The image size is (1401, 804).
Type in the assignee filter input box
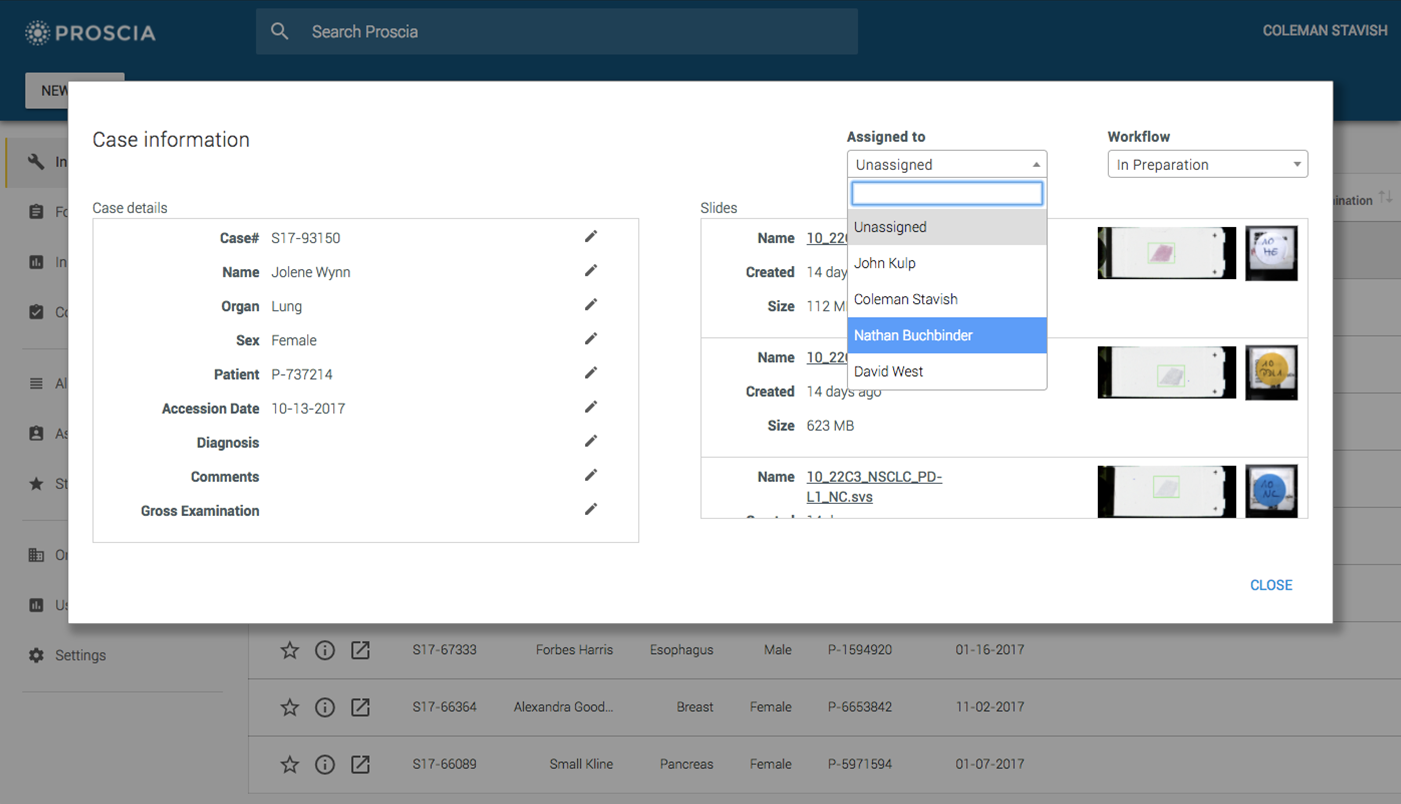946,193
